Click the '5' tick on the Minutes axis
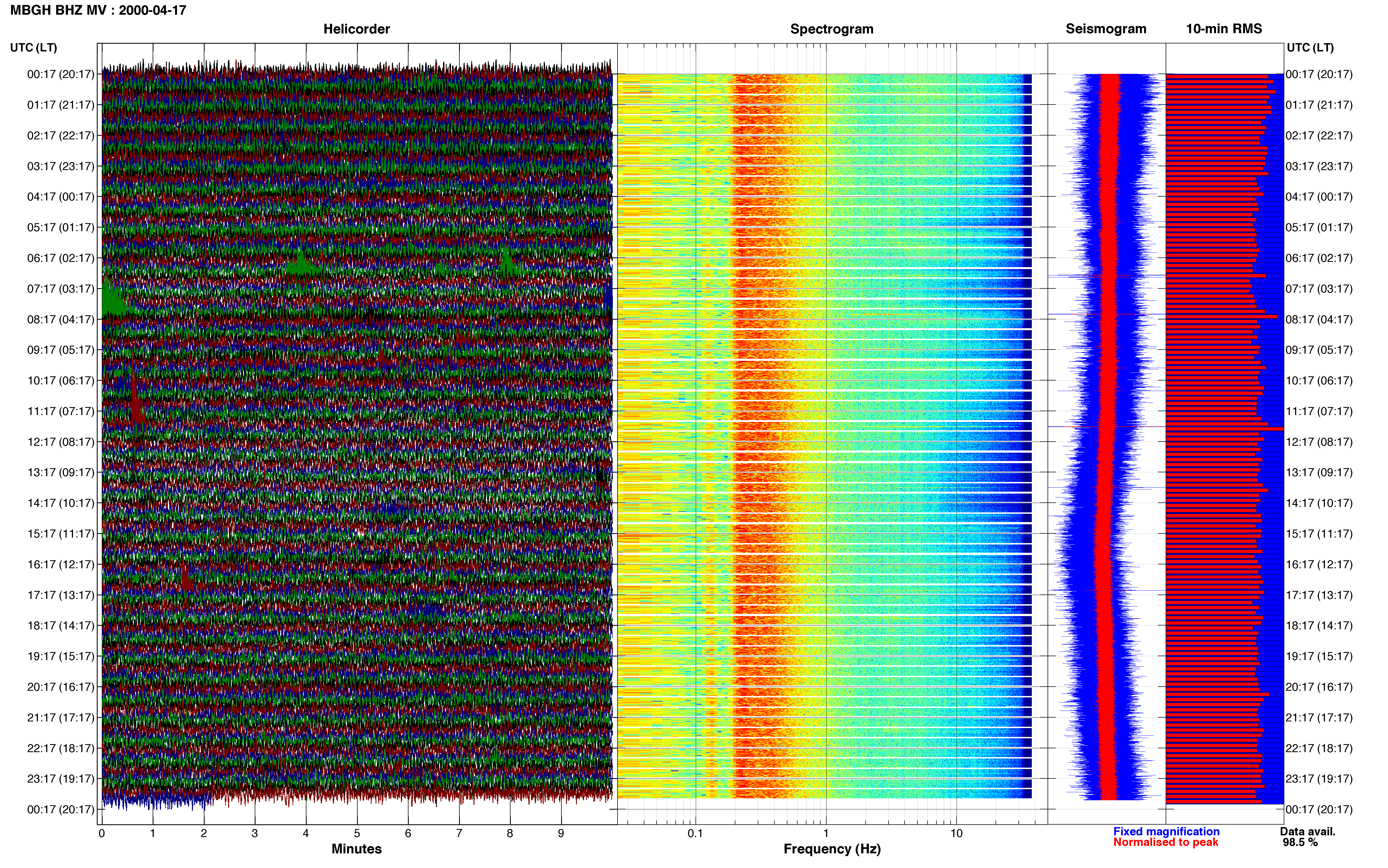Viewport: 1388px width, 868px height. pos(357,833)
